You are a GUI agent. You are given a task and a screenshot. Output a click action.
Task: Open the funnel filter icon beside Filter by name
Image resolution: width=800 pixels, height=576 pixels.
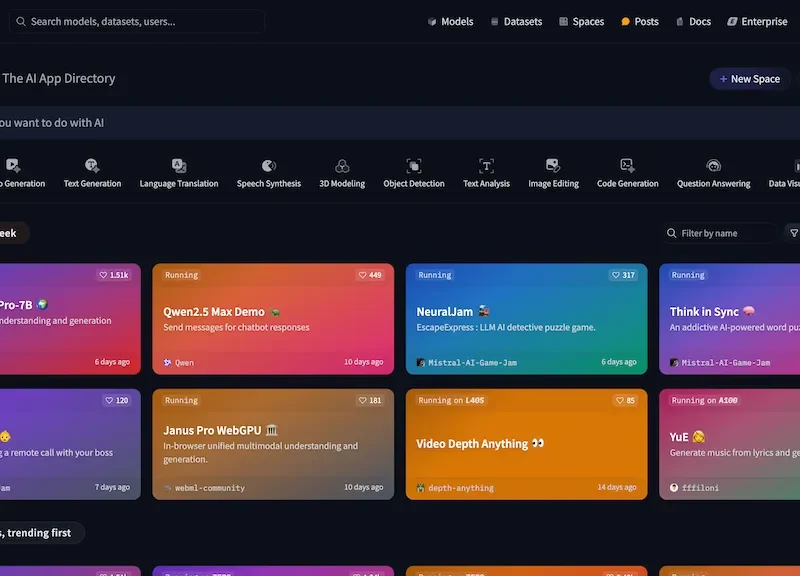pos(793,233)
